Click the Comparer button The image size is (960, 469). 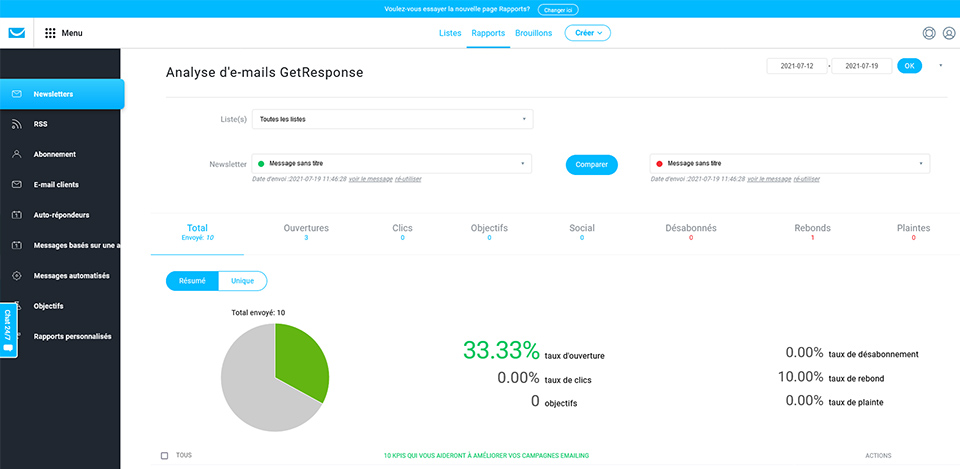591,165
